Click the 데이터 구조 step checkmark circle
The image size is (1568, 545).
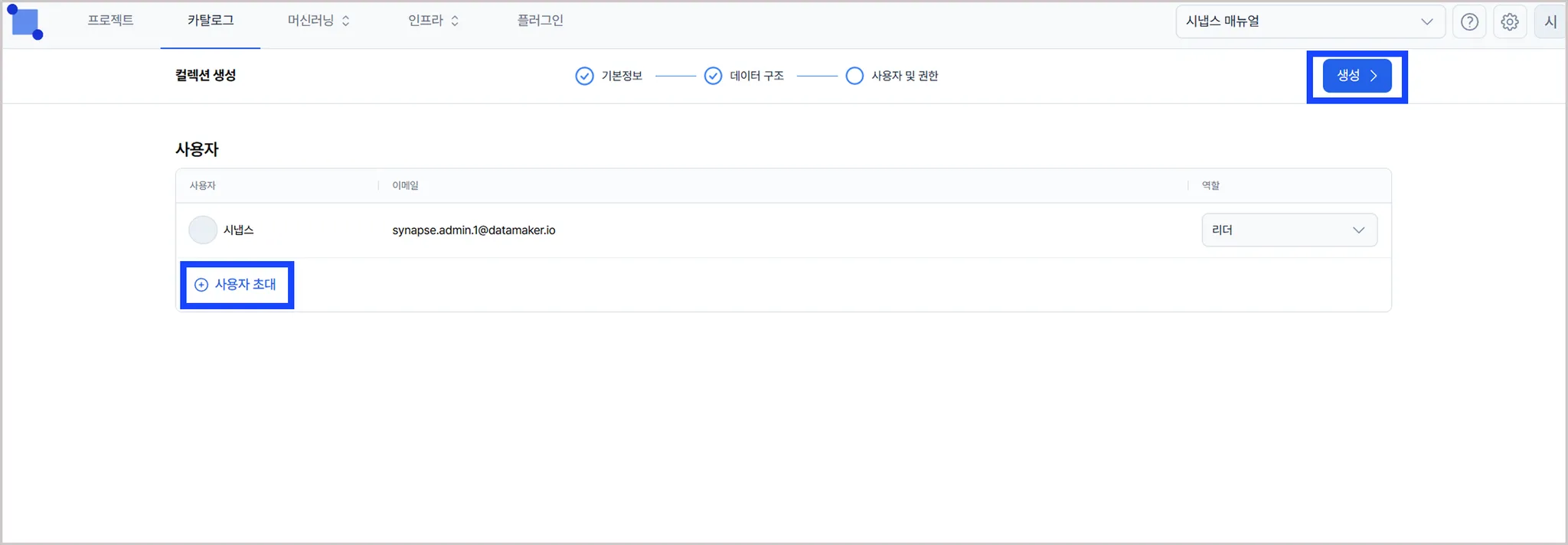pos(713,76)
